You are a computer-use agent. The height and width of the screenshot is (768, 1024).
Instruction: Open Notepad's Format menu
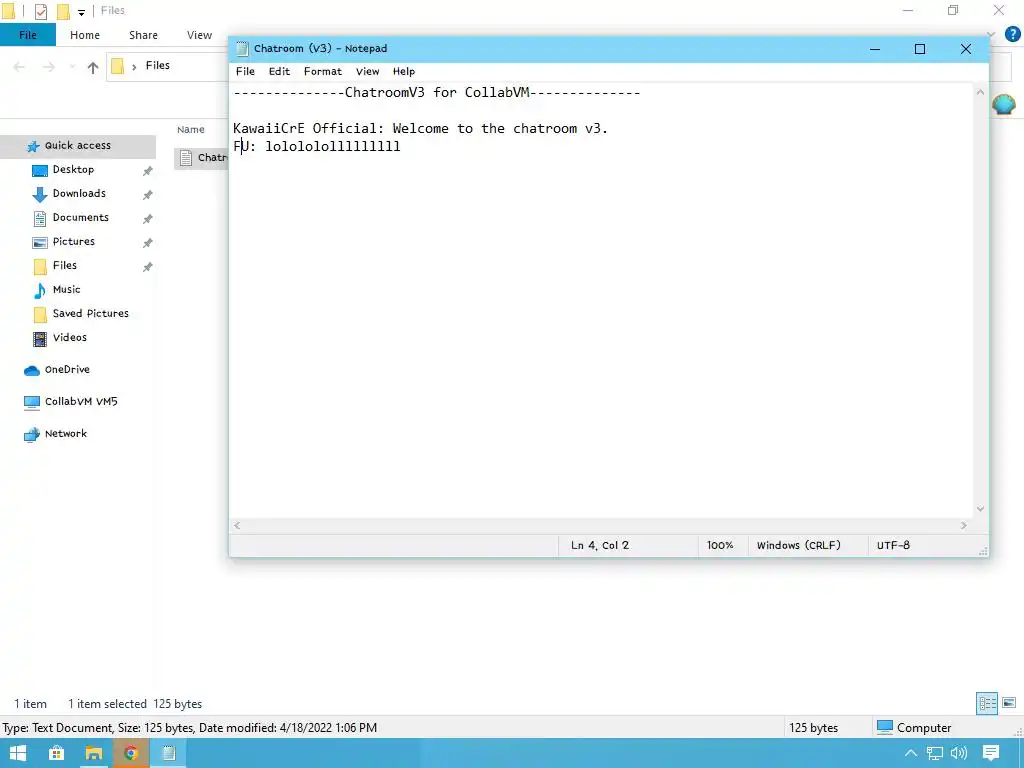323,71
